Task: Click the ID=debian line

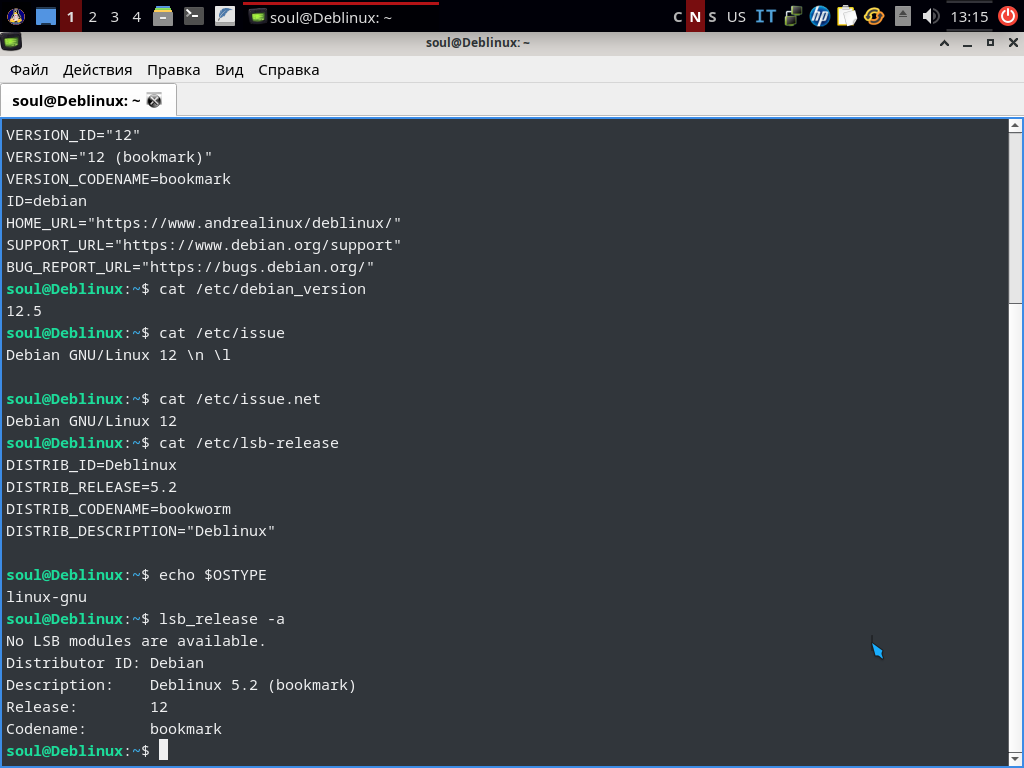Action: tap(46, 201)
